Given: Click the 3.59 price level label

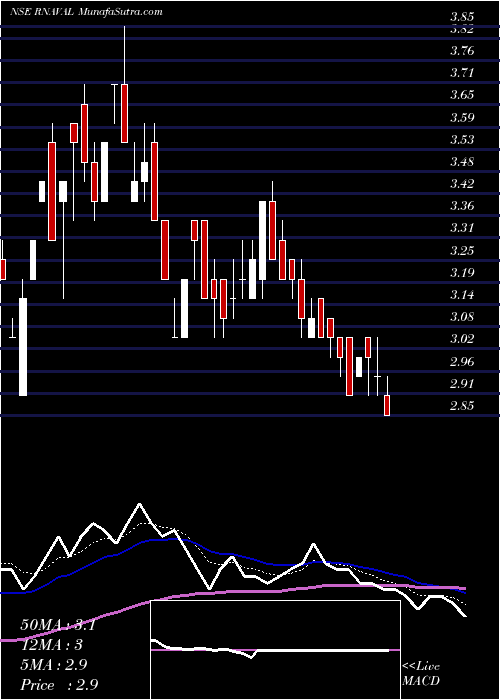Looking at the screenshot, I should click(x=462, y=117).
